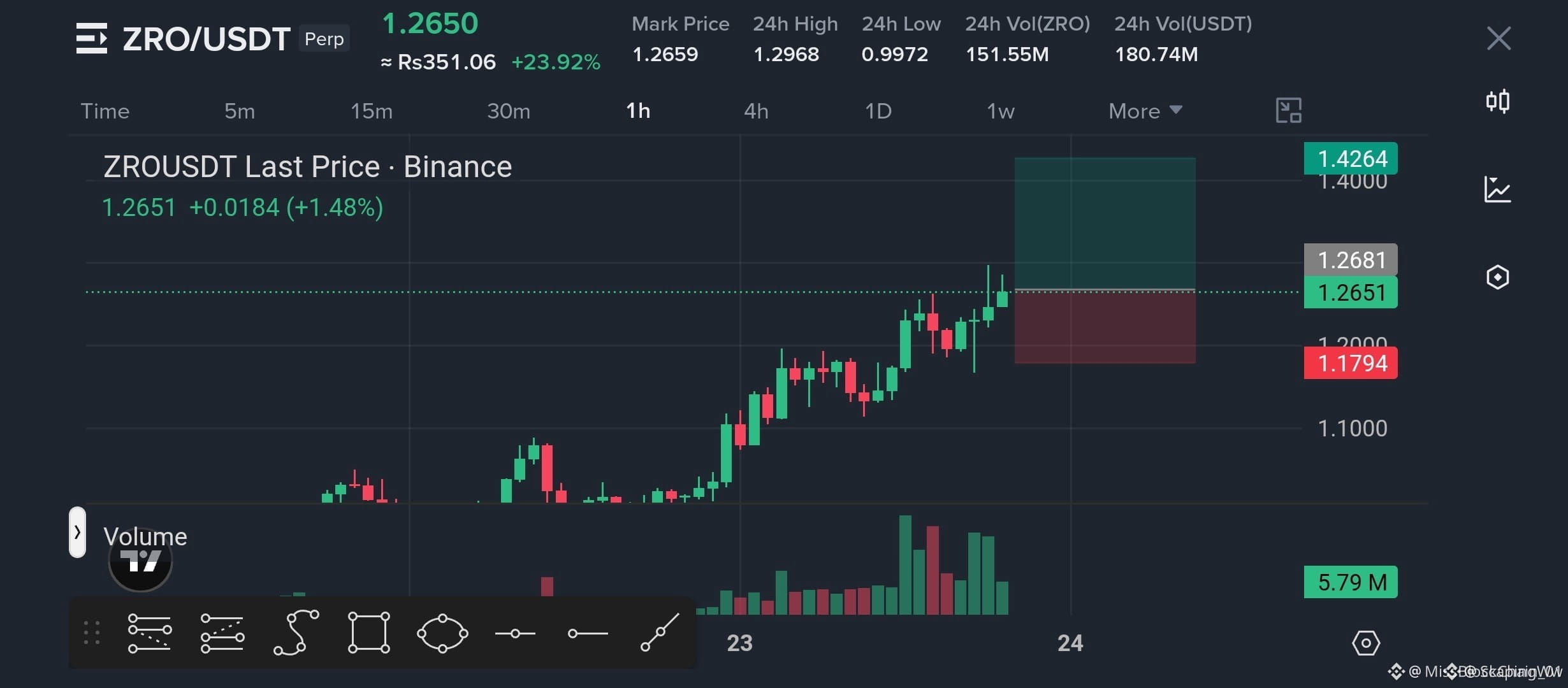Select the 1h timeframe
The height and width of the screenshot is (688, 1568).
tap(638, 111)
